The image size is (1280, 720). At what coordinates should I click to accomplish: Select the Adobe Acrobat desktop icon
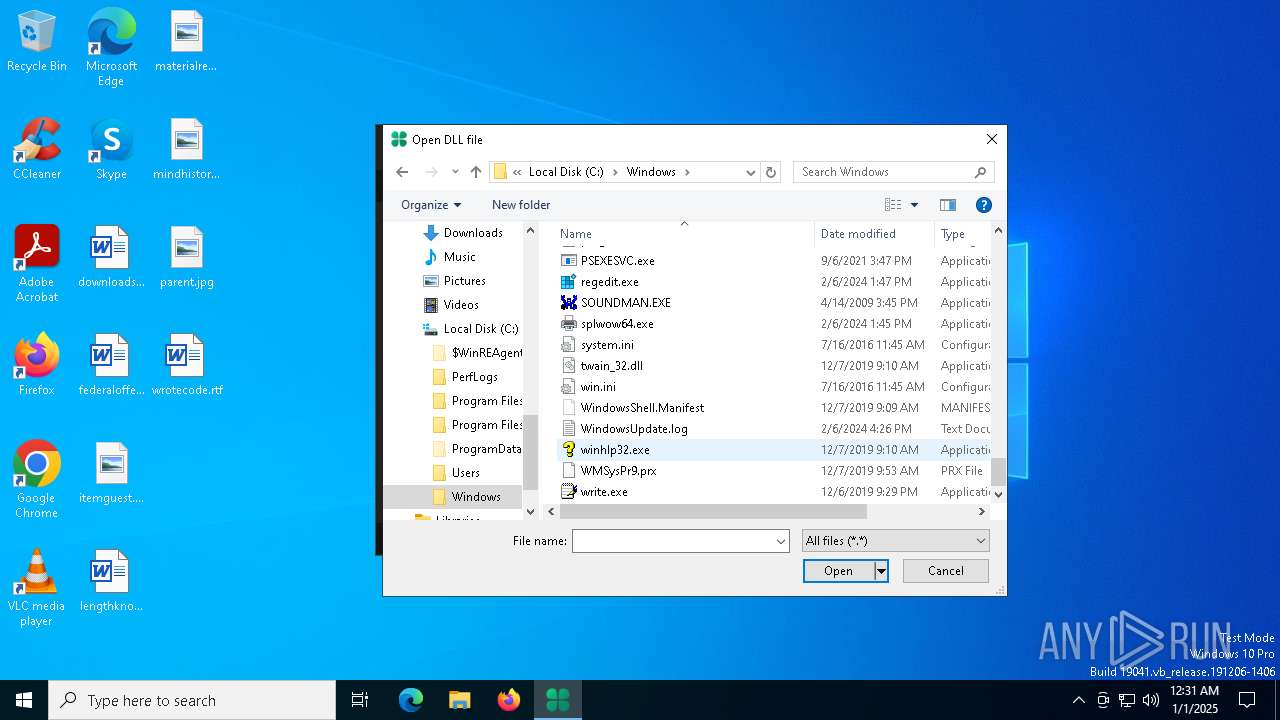(x=37, y=264)
